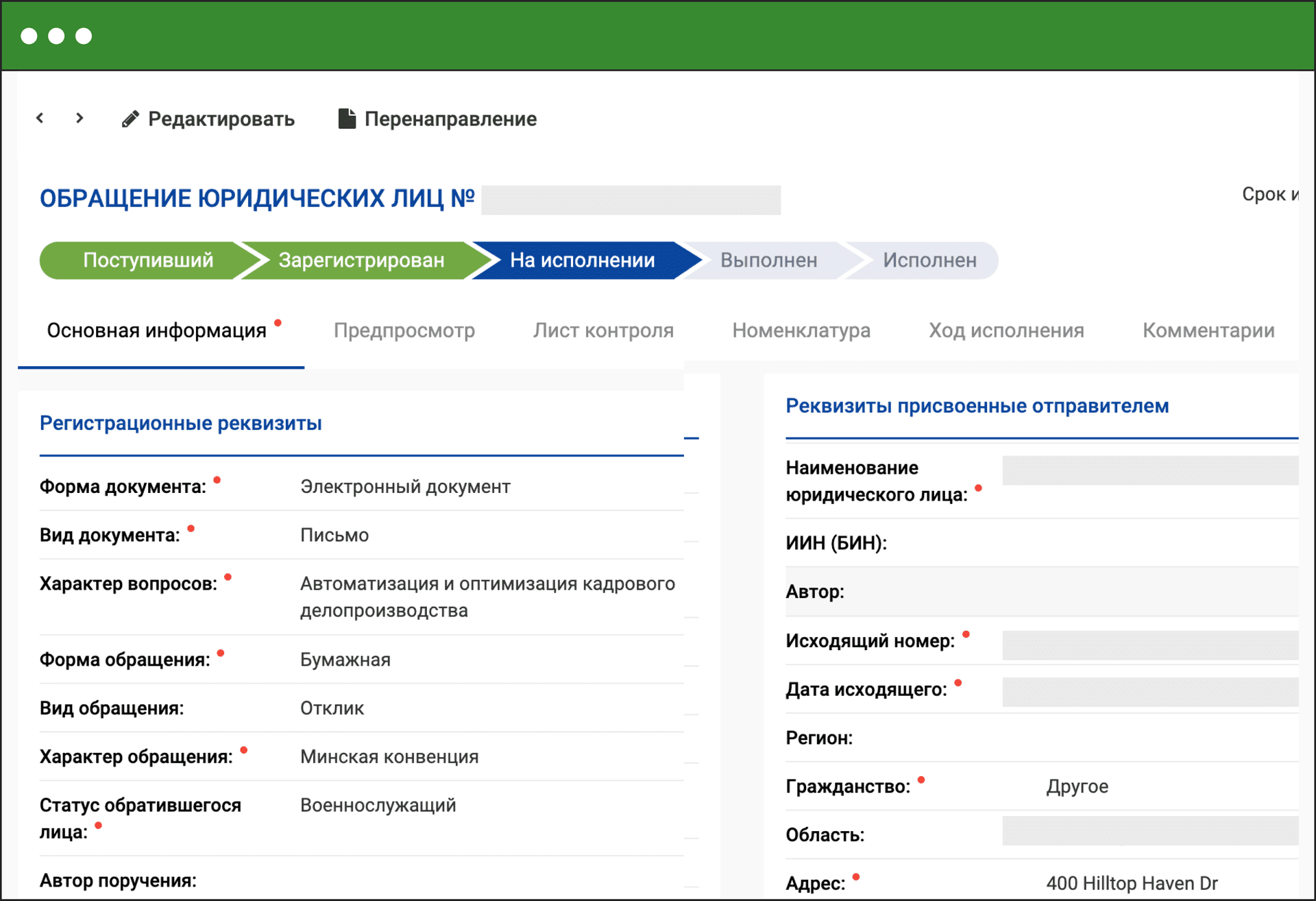
Task: Click the document number field beside the title
Action: click(631, 200)
